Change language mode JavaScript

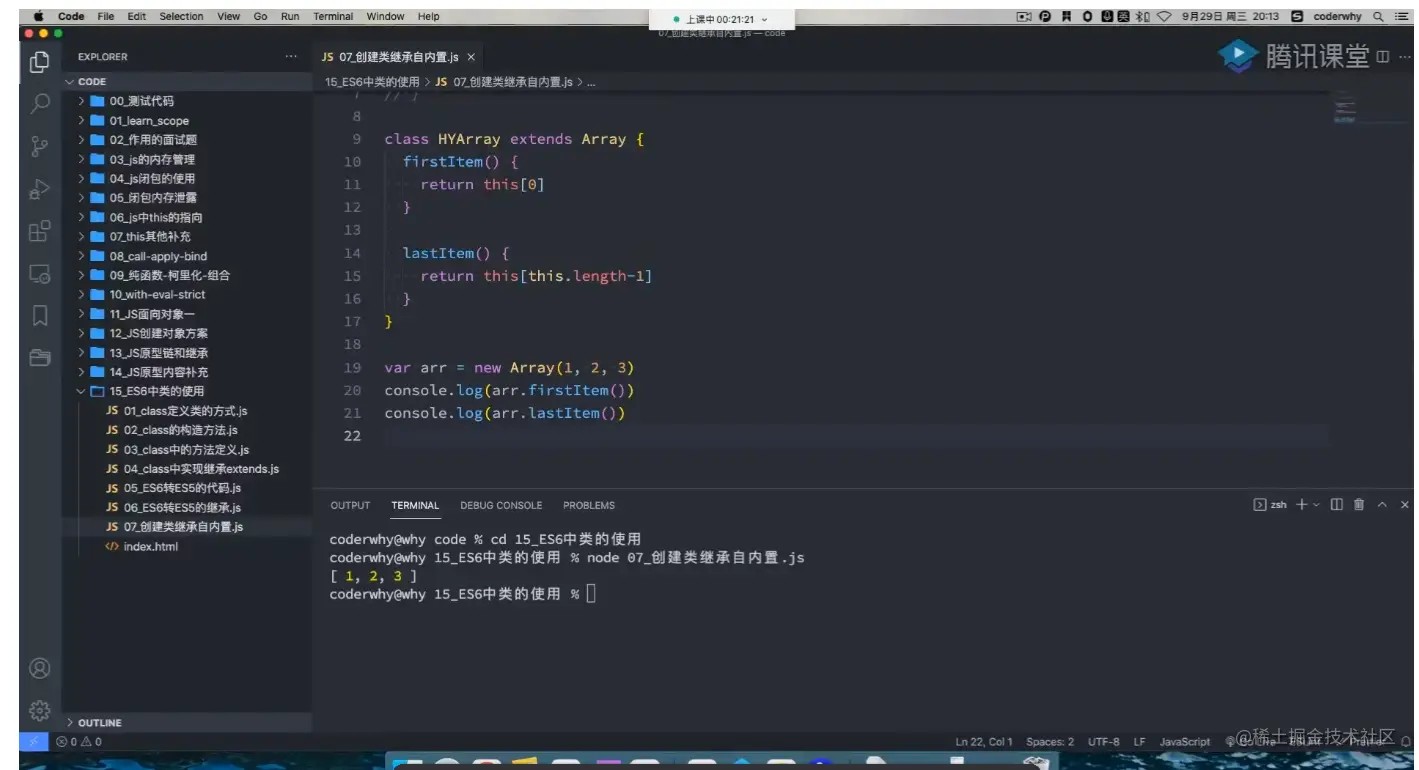pyautogui.click(x=1185, y=742)
